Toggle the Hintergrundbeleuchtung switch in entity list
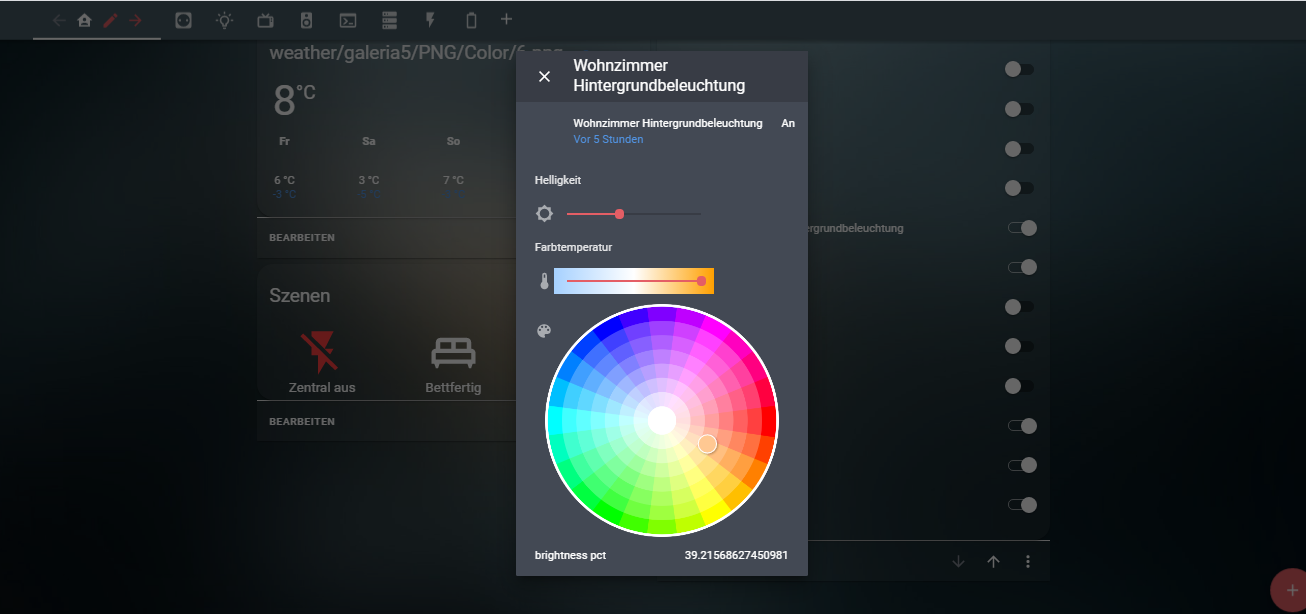Image resolution: width=1306 pixels, height=614 pixels. click(x=1021, y=228)
